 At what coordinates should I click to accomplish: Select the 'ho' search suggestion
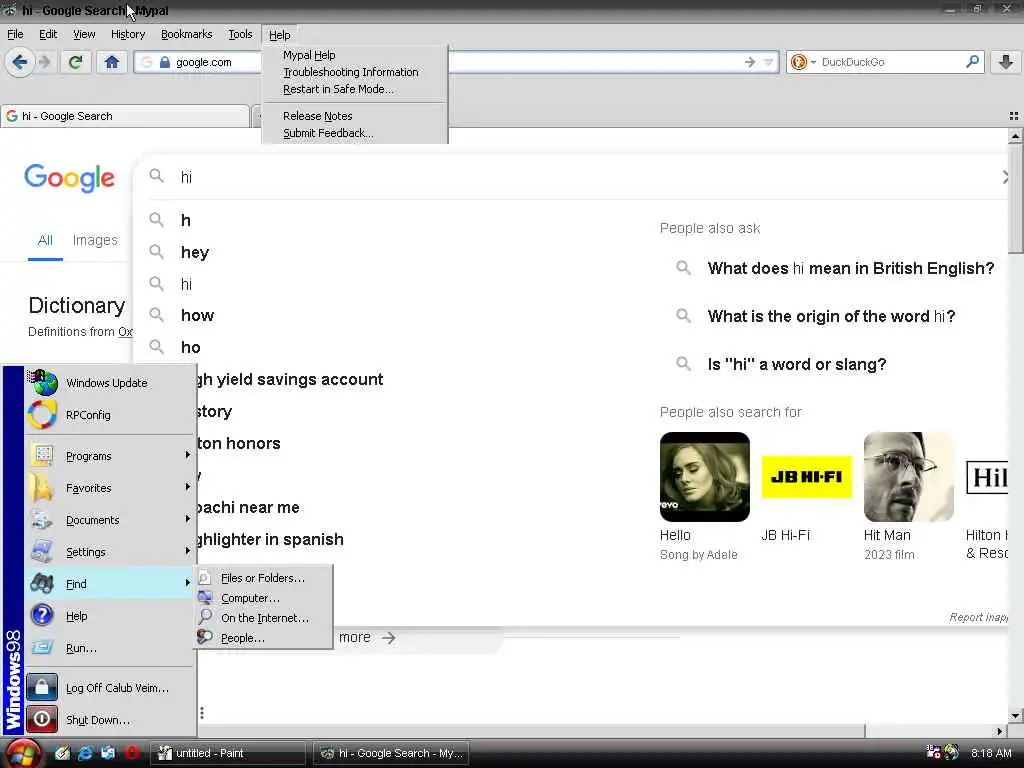tap(191, 347)
